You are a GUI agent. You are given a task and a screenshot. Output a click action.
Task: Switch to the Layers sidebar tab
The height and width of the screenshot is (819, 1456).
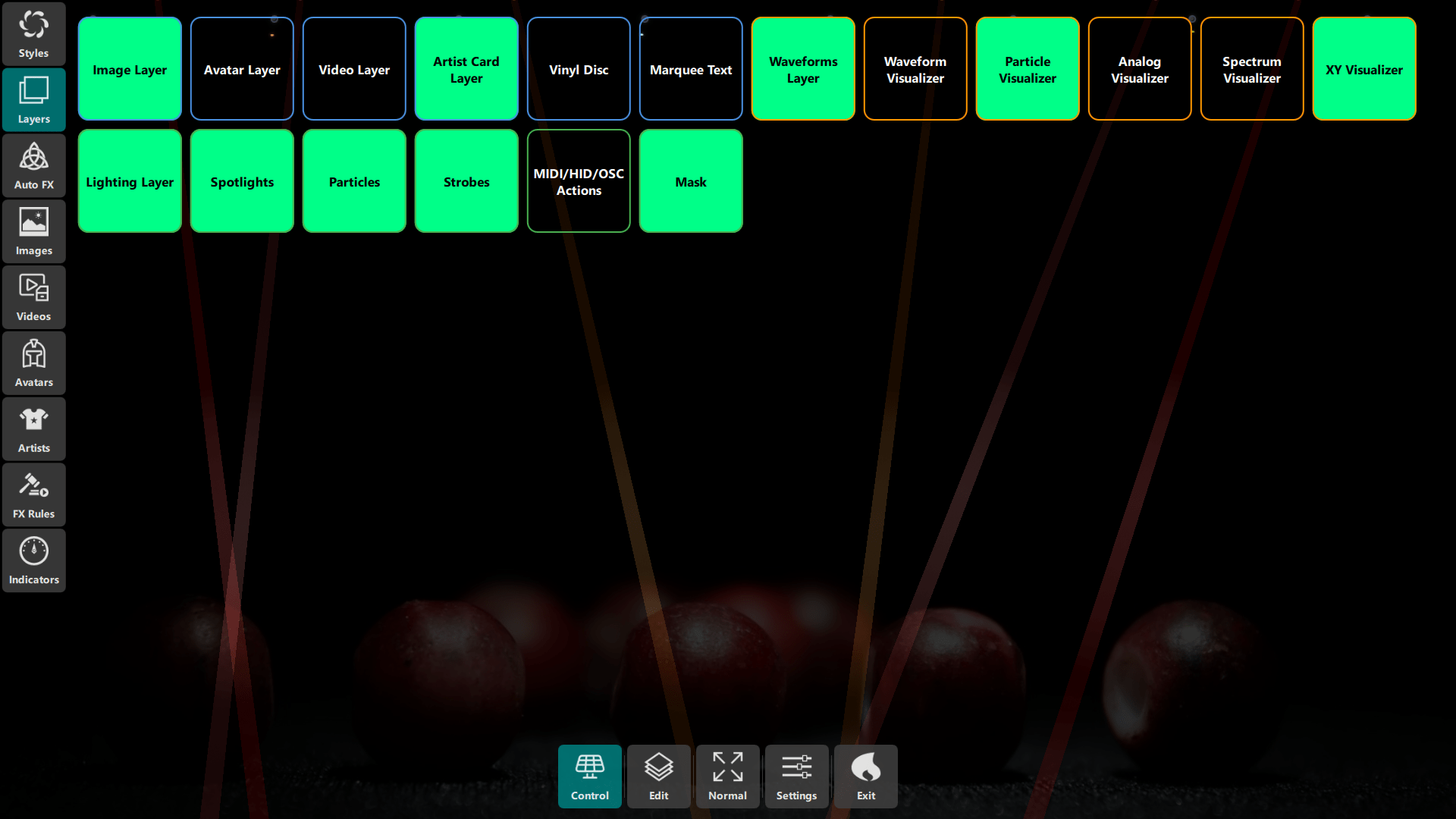[33, 99]
